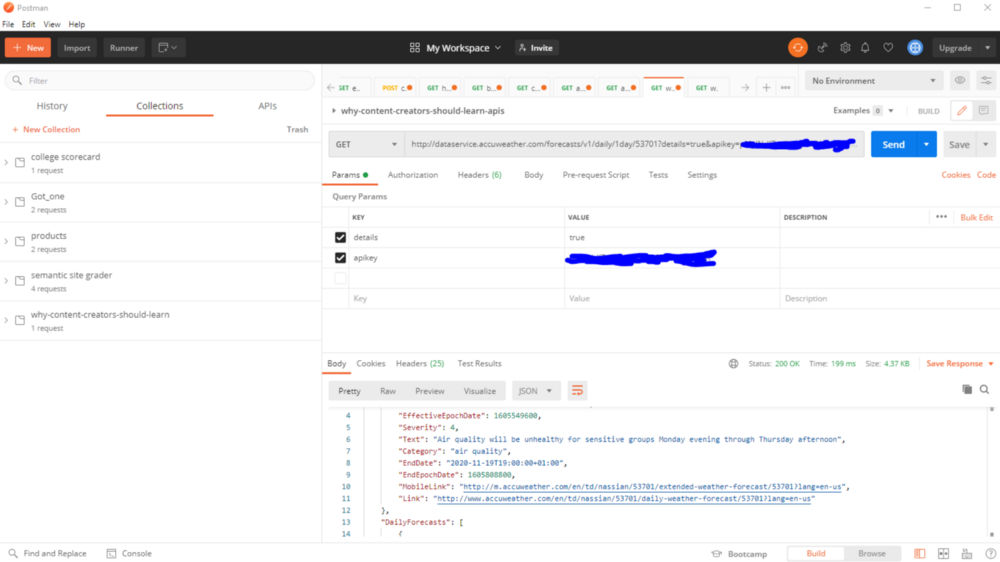Open Query Params column options dots

tap(941, 217)
